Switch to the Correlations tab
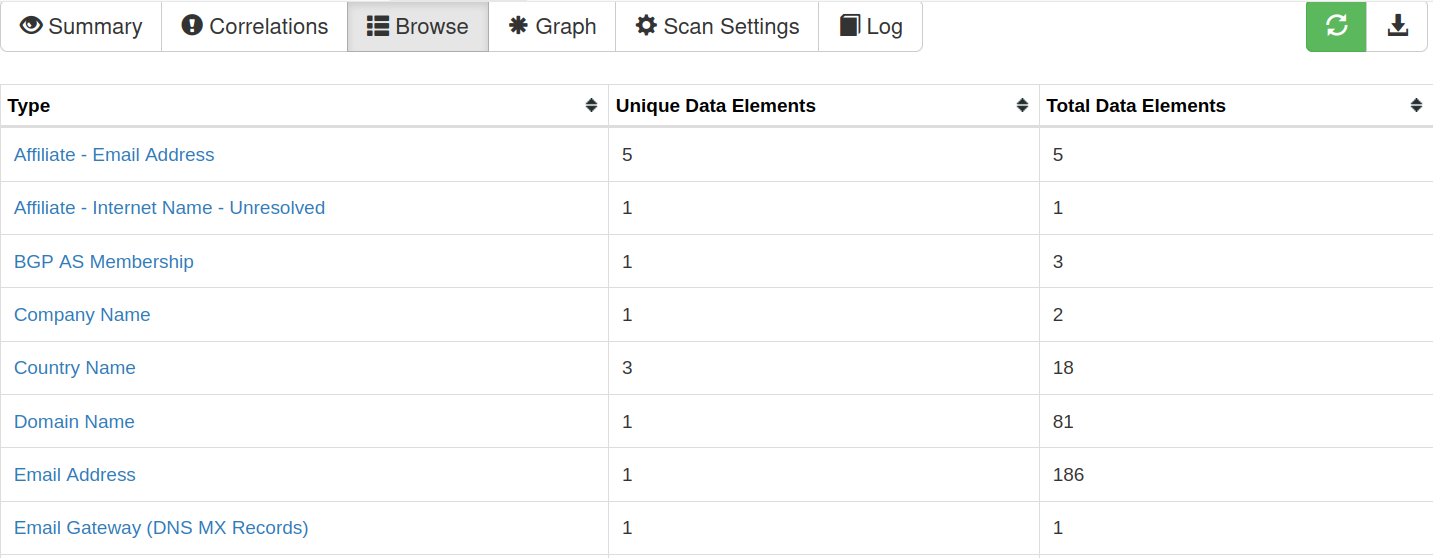Image resolution: width=1433 pixels, height=558 pixels. point(254,26)
